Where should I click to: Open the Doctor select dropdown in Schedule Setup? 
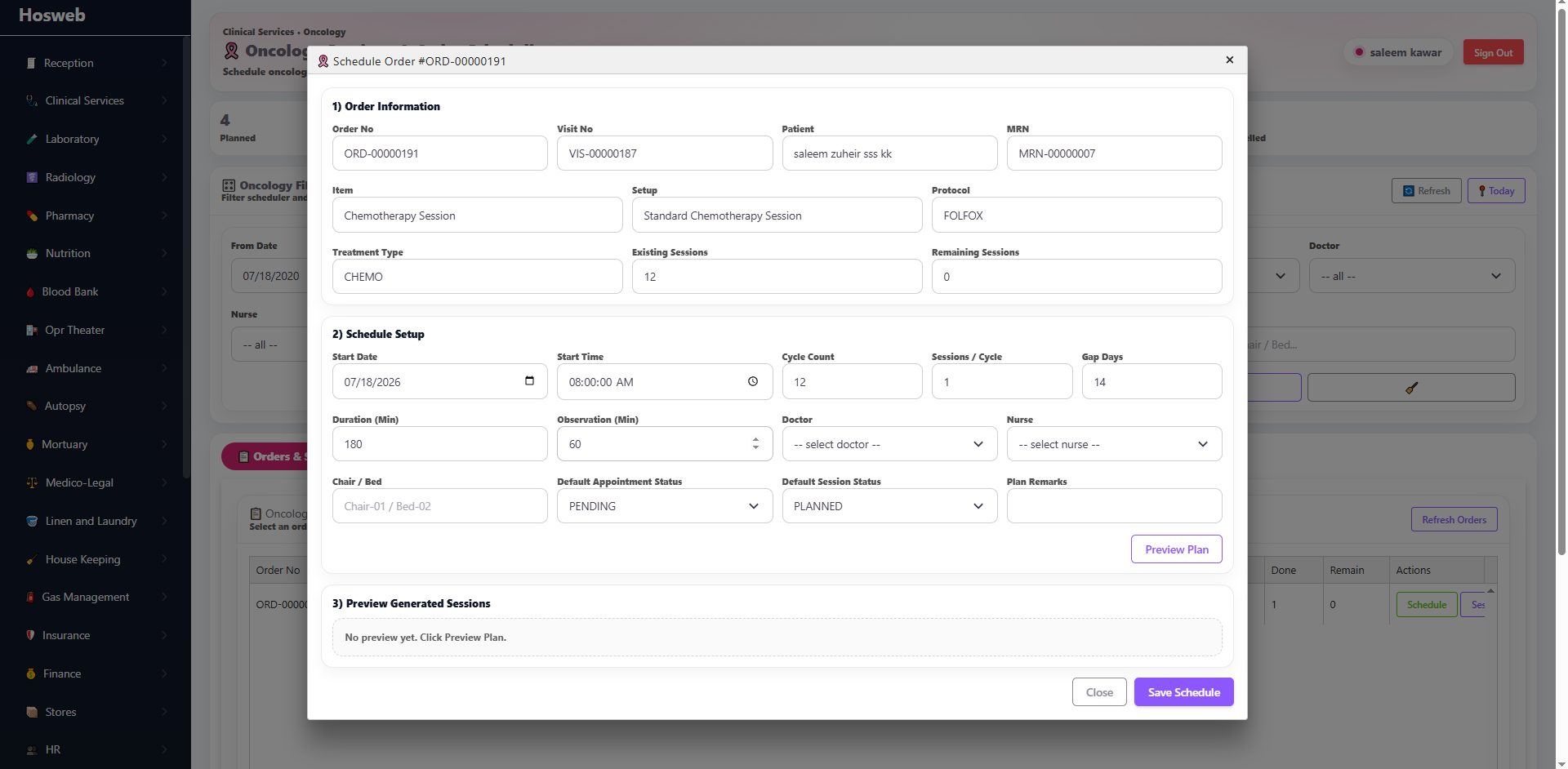click(x=889, y=444)
